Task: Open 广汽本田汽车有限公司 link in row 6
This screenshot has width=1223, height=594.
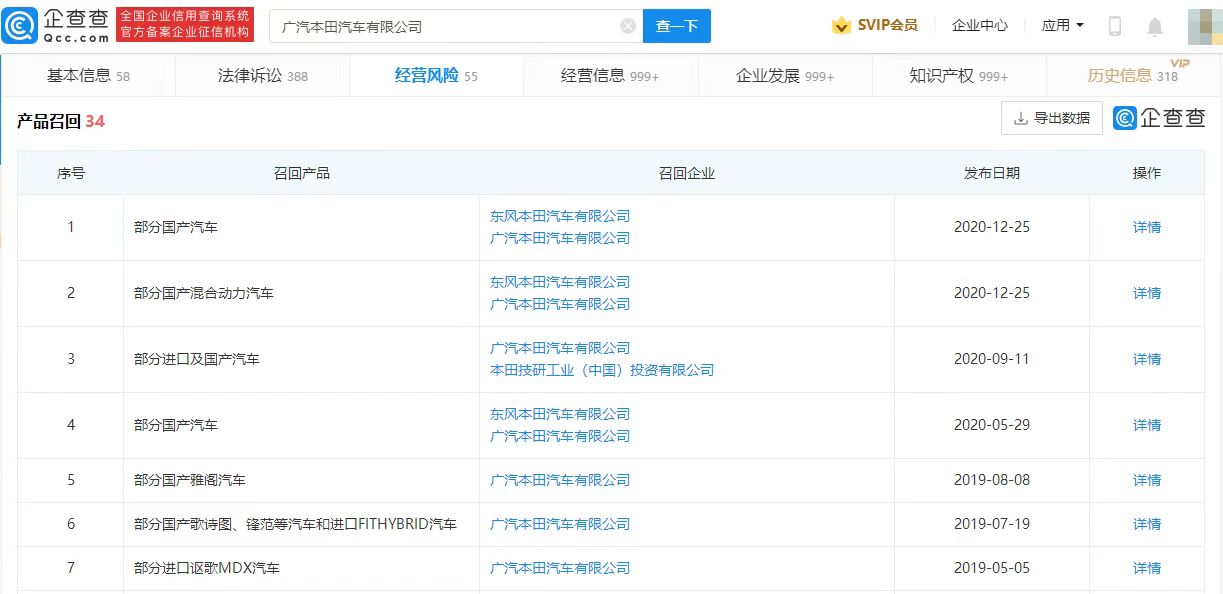Action: [560, 524]
